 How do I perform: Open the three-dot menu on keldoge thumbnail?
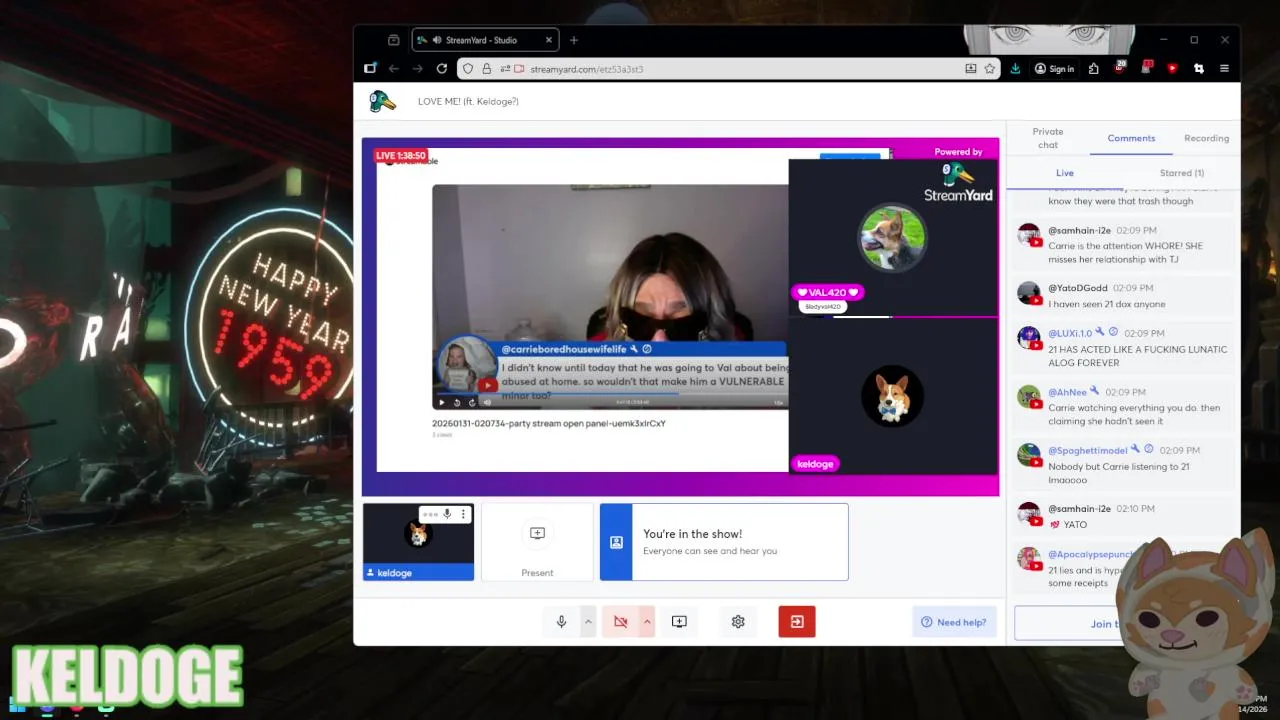(463, 514)
